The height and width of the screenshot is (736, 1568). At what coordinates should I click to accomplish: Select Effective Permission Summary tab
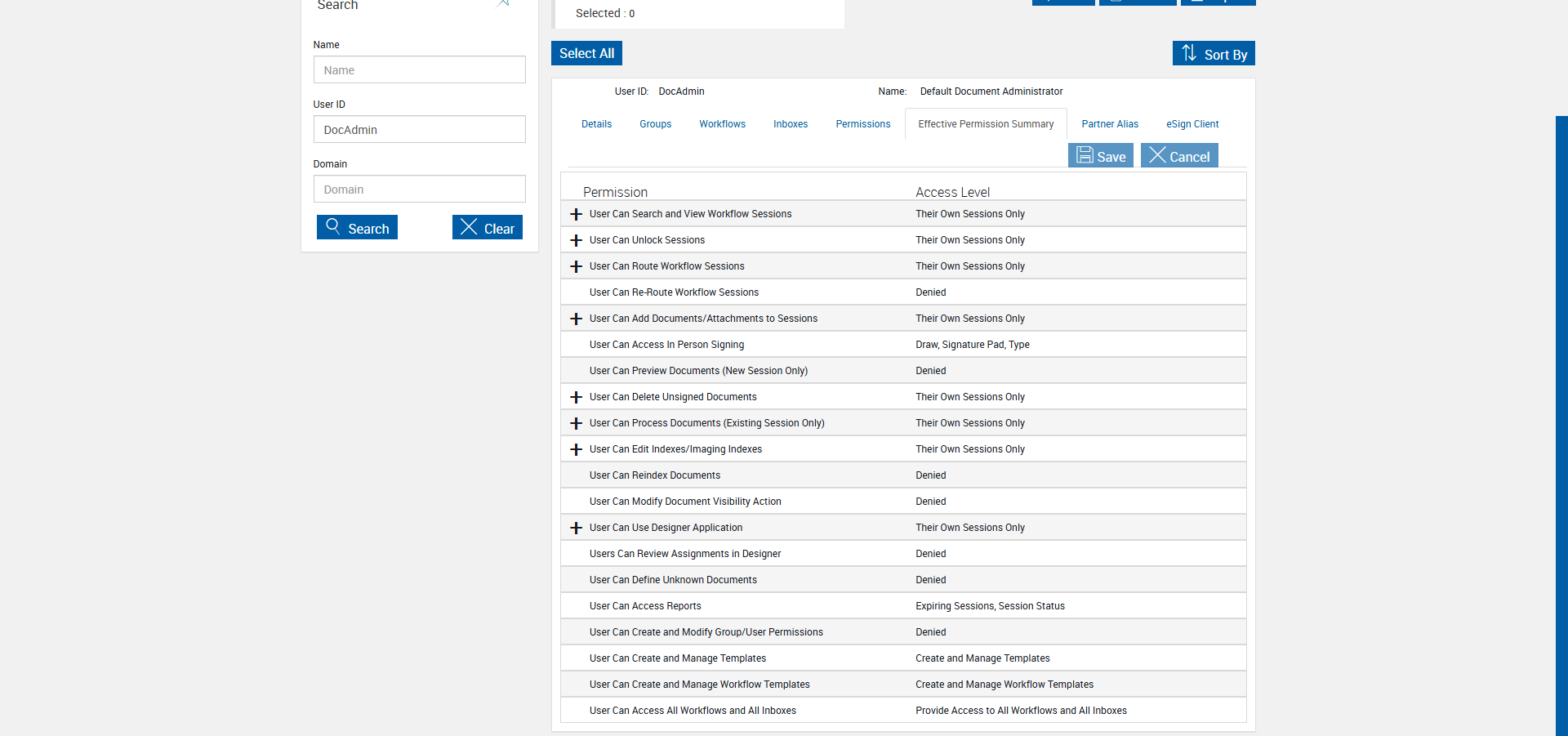click(x=986, y=124)
